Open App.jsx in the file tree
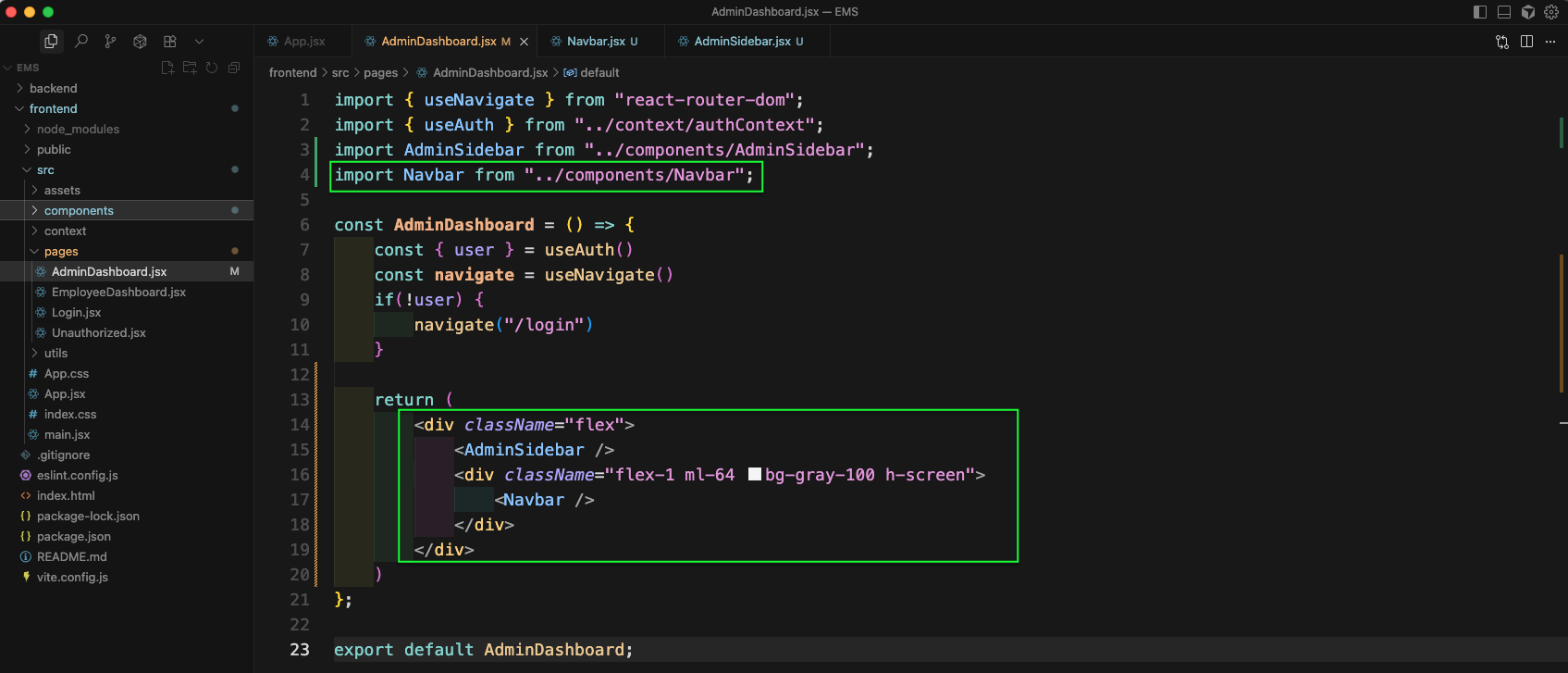 65,393
